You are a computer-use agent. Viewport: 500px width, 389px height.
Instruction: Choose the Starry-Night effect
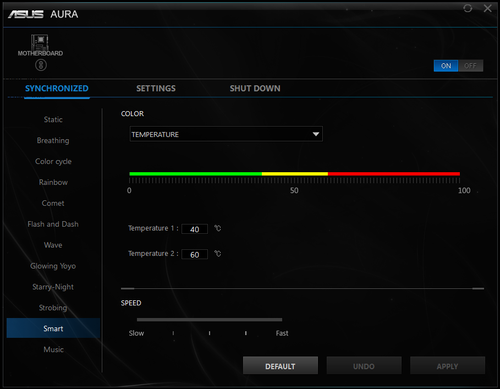click(53, 287)
